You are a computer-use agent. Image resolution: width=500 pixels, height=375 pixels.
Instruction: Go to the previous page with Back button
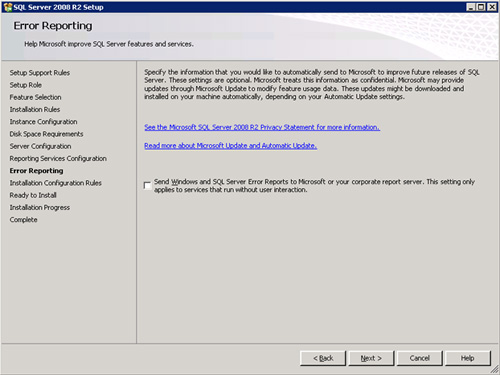click(323, 358)
